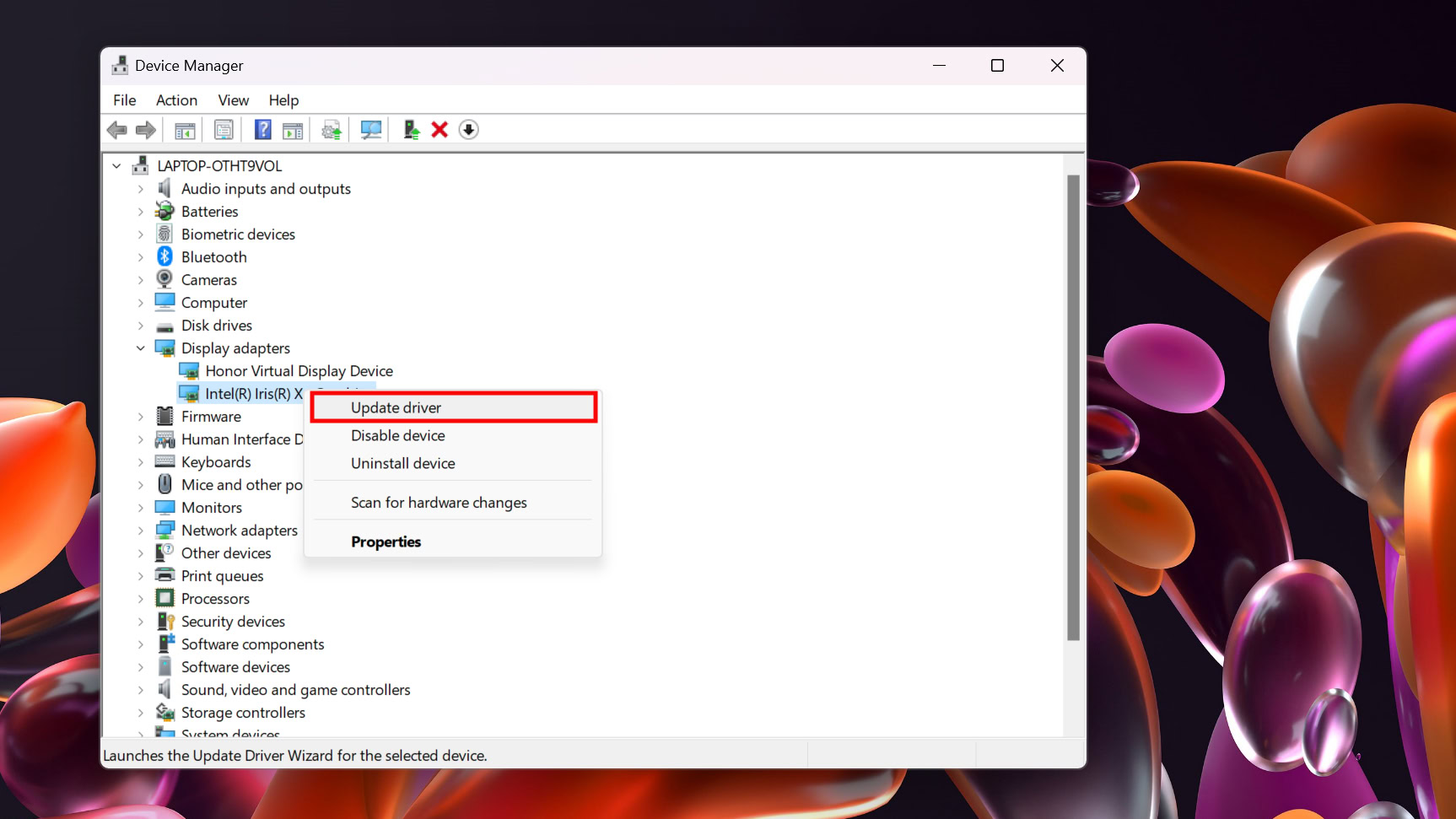Viewport: 1456px width, 819px height.
Task: Click the Keyboards category icon
Action: [x=165, y=461]
